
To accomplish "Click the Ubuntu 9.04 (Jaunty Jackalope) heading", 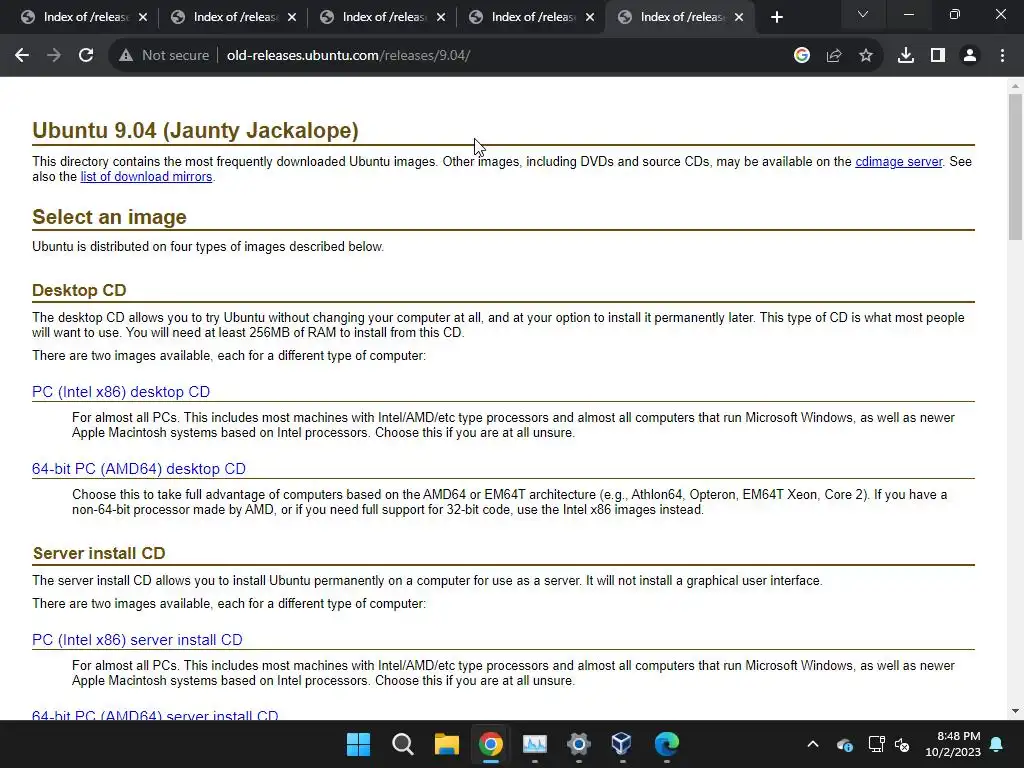I will click(195, 131).
